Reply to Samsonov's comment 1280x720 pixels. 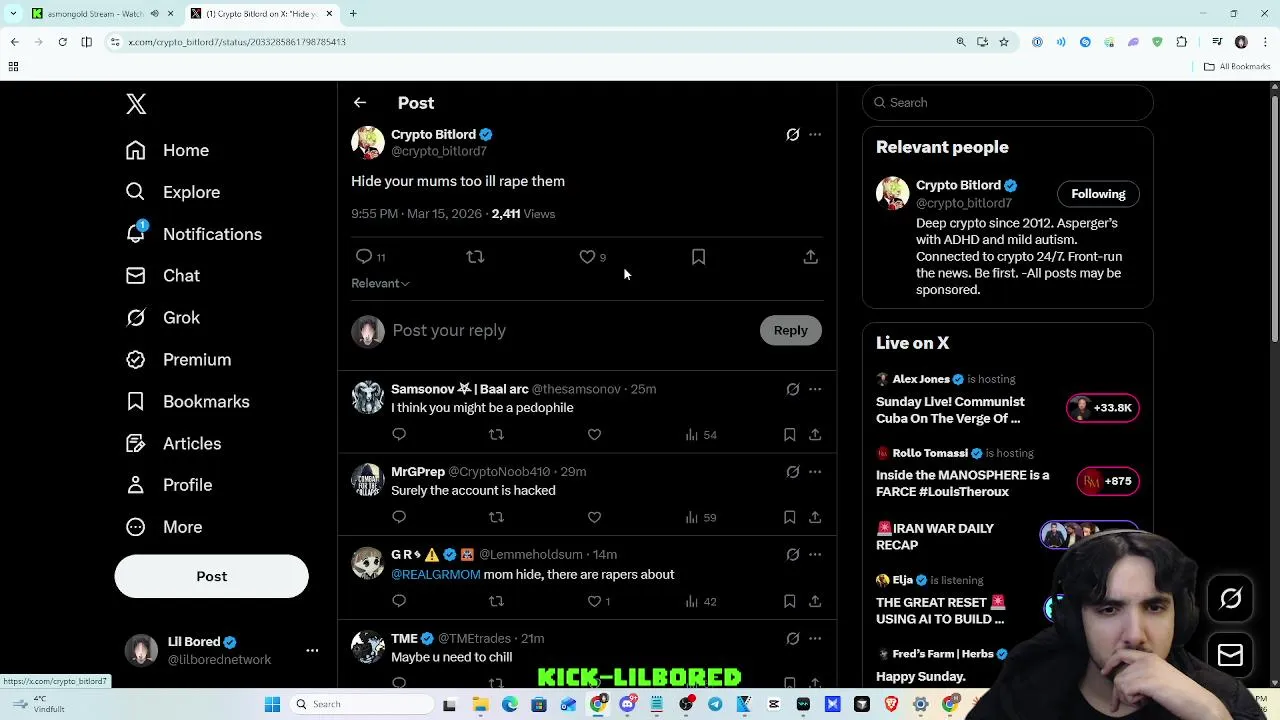coord(399,434)
